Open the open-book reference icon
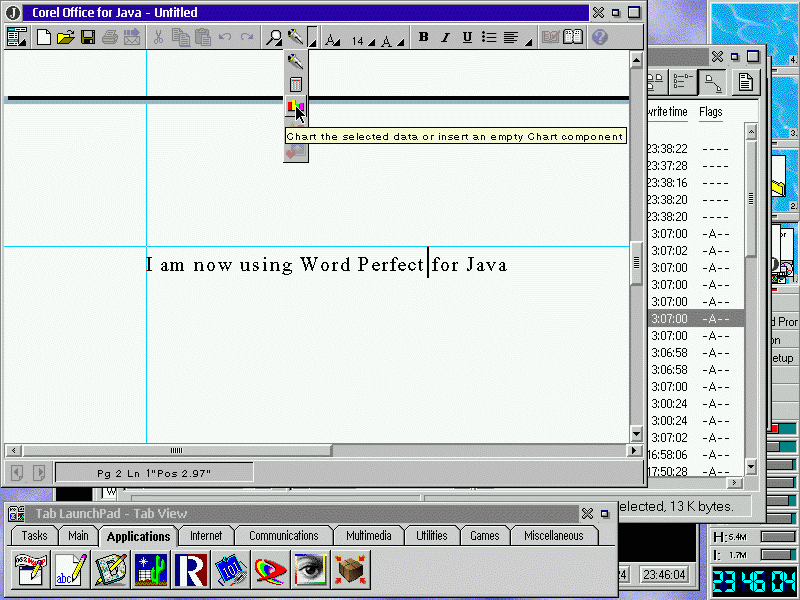This screenshot has width=800, height=600. pos(573,37)
